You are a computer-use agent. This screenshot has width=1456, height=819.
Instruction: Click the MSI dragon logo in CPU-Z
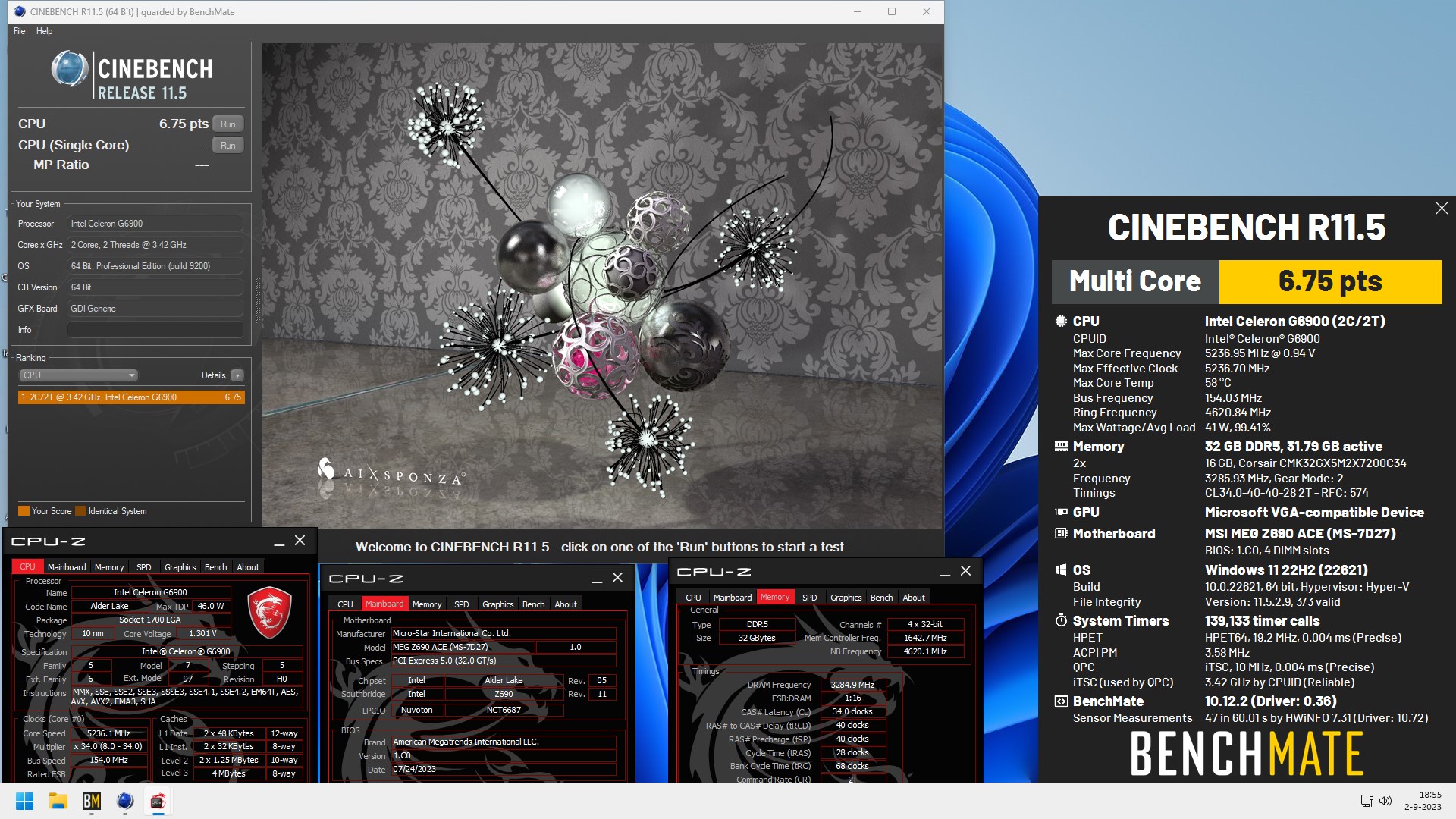click(x=269, y=612)
